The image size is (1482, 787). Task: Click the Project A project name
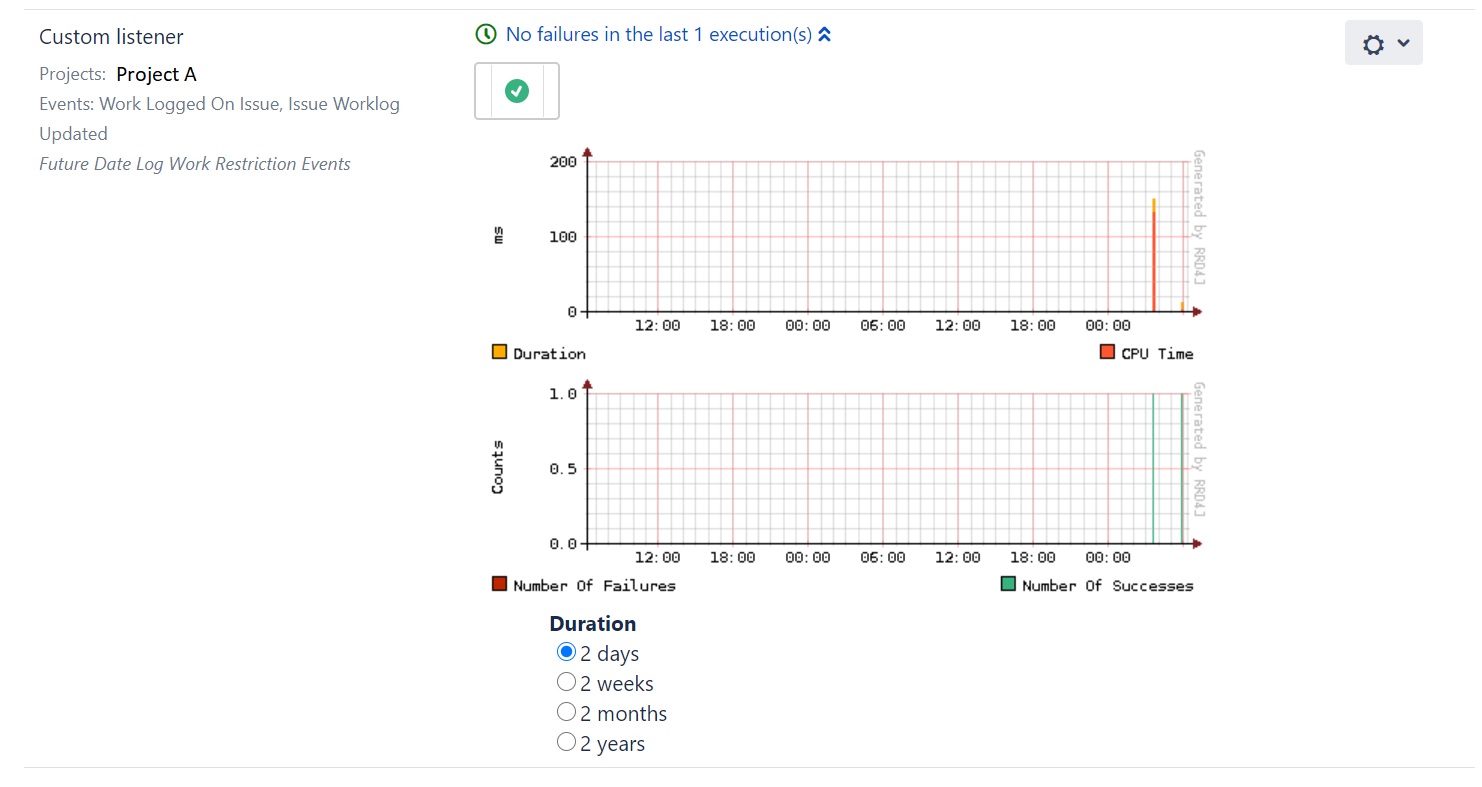click(x=156, y=74)
